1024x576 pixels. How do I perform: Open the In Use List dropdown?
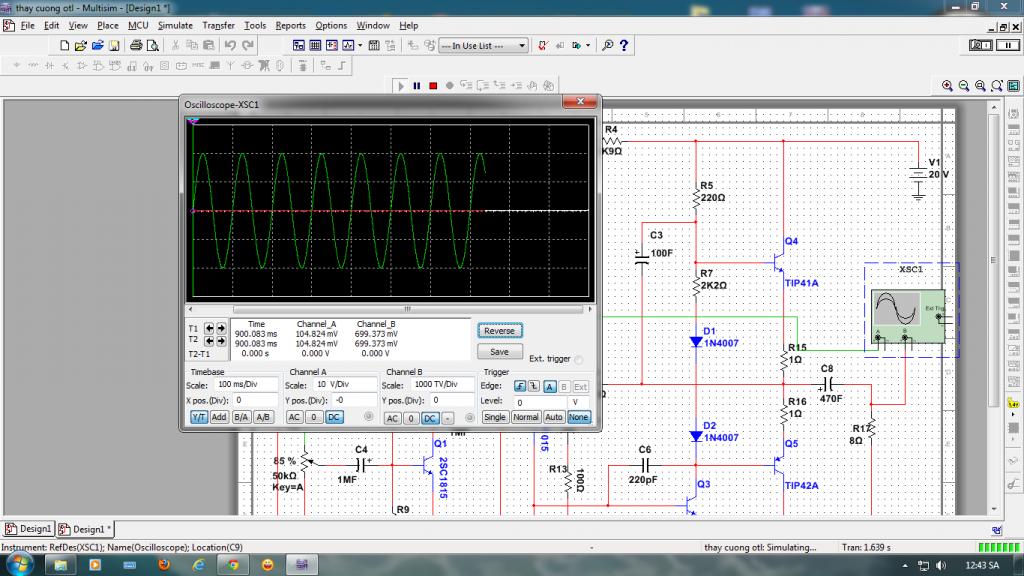pyautogui.click(x=483, y=46)
